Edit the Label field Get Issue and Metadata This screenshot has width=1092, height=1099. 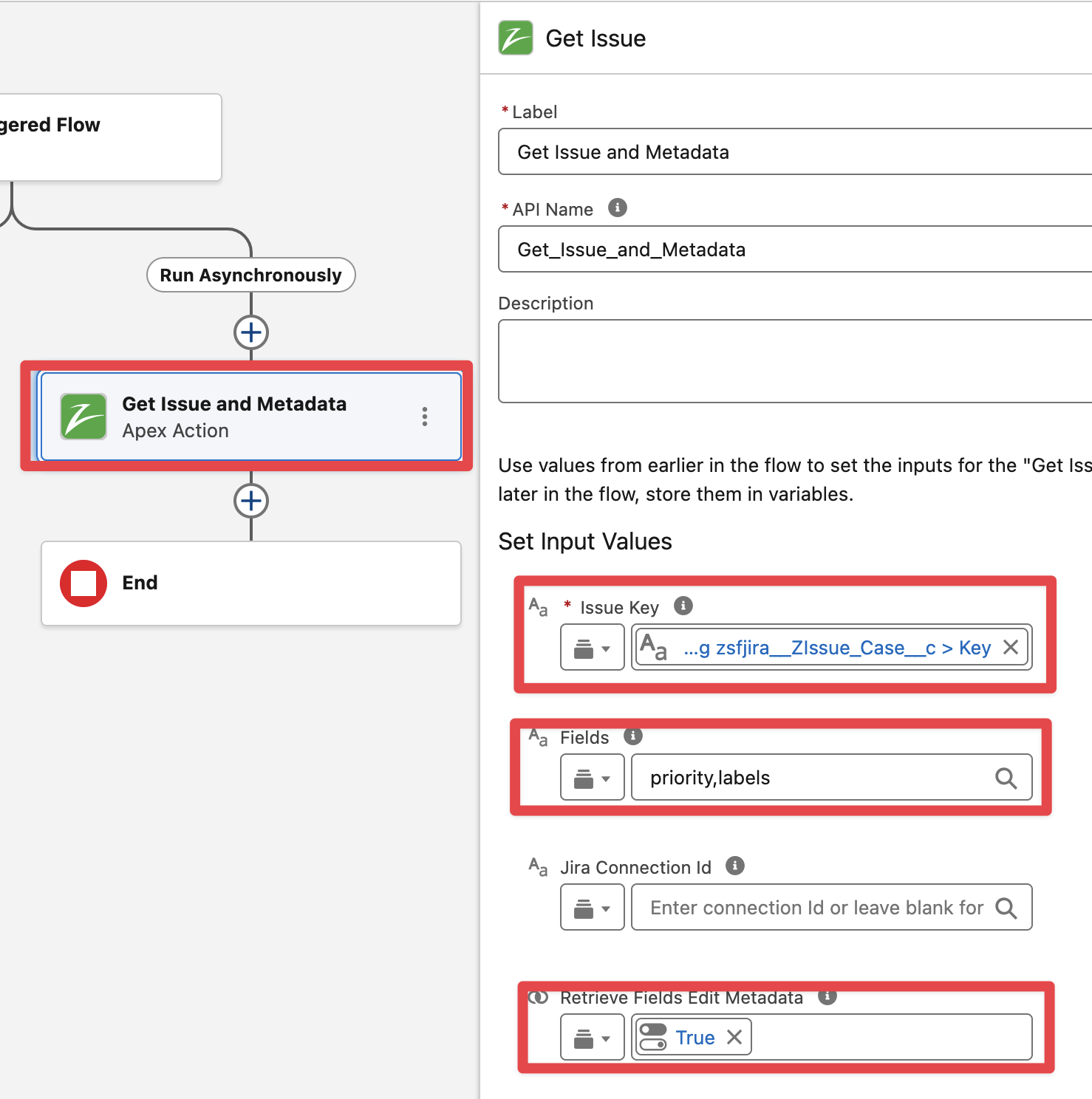[x=795, y=151]
